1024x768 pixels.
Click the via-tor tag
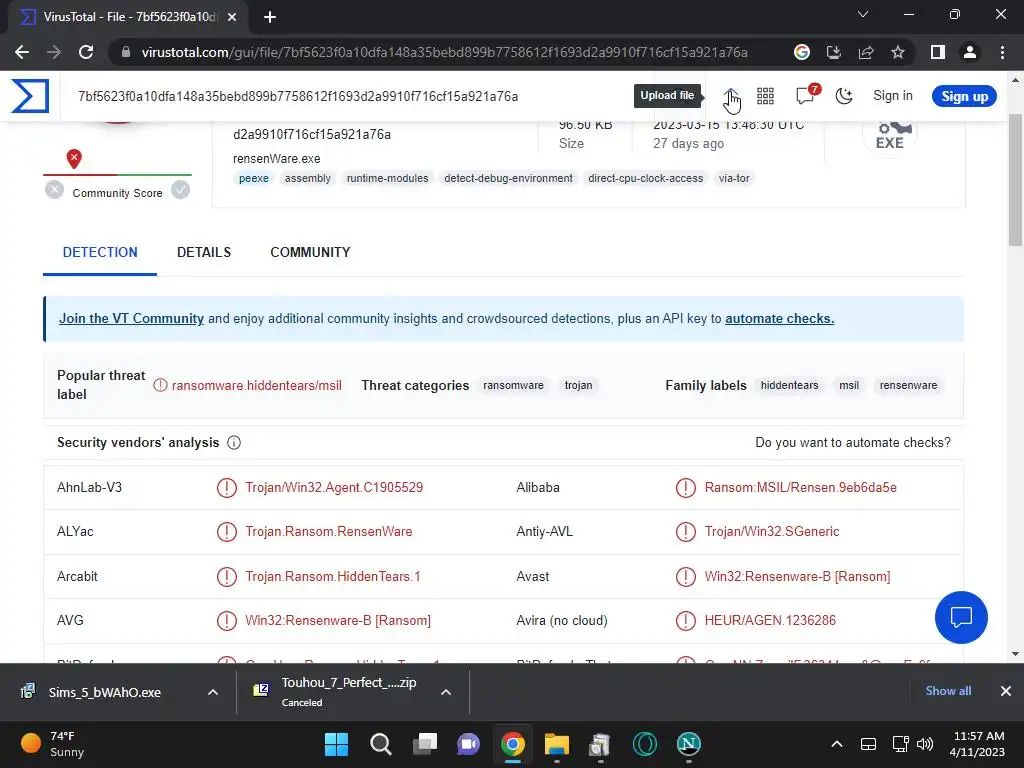[734, 178]
